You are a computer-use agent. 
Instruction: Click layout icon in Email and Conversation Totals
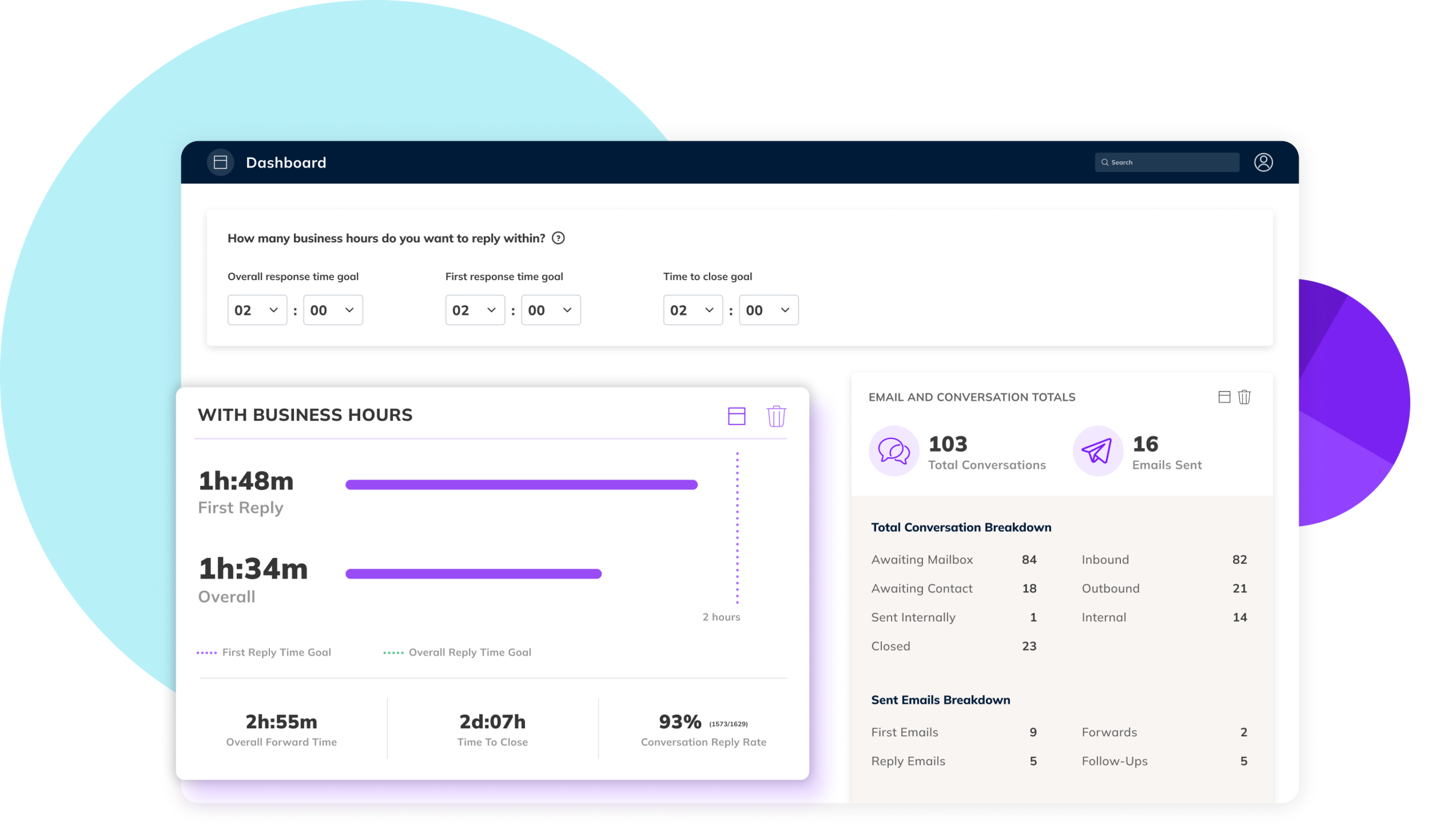(1225, 397)
